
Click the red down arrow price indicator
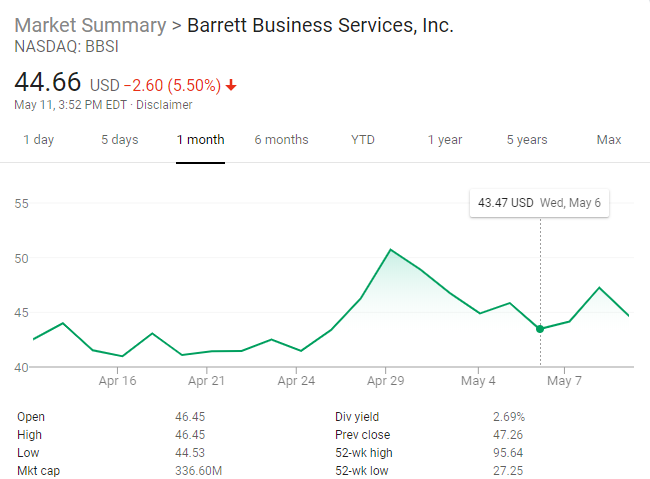[x=232, y=85]
